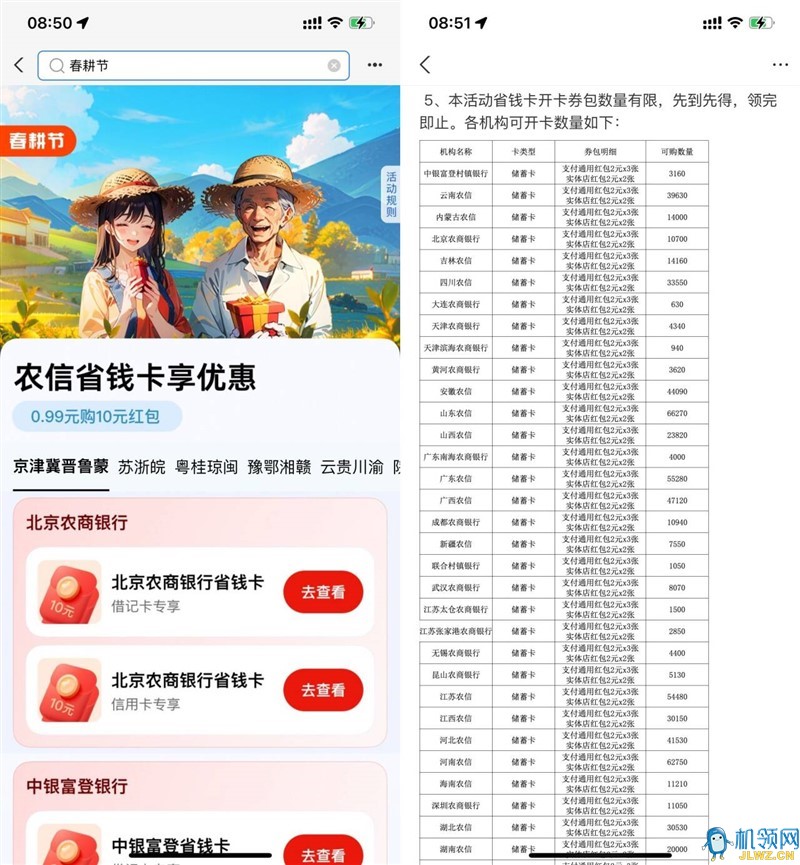The width and height of the screenshot is (800, 865).
Task: Select the quantity cell 44090 for 安徽农信
Action: (x=677, y=392)
